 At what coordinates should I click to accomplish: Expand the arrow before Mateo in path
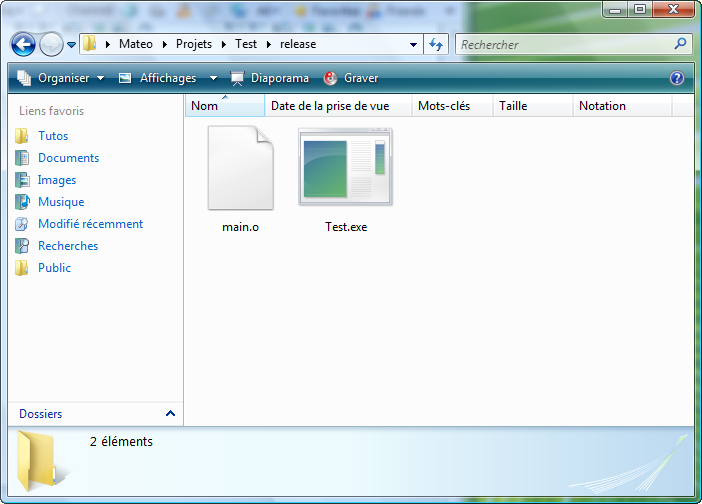point(108,44)
